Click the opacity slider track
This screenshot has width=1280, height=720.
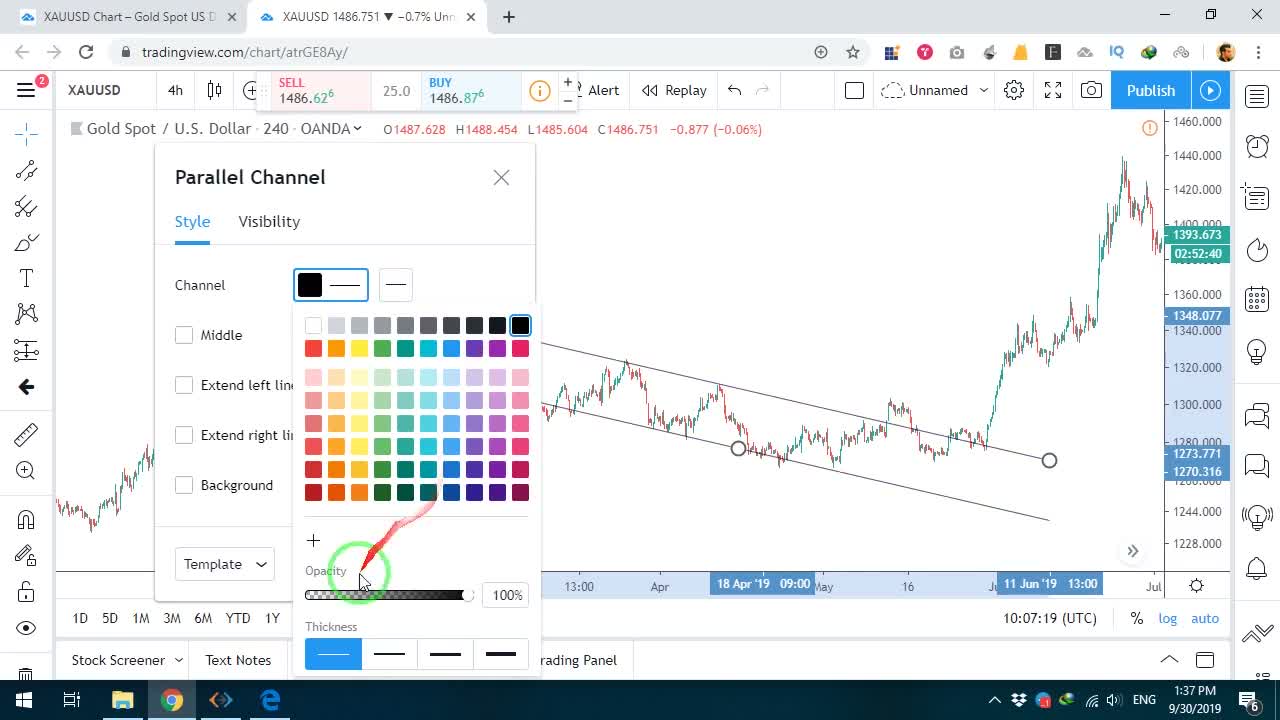coord(390,595)
